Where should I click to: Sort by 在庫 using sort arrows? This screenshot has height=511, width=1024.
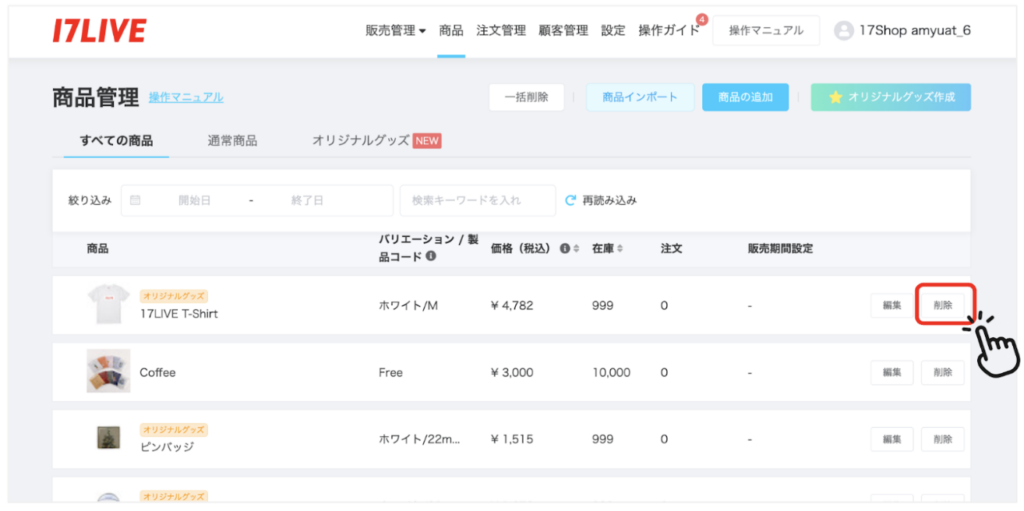click(x=620, y=249)
